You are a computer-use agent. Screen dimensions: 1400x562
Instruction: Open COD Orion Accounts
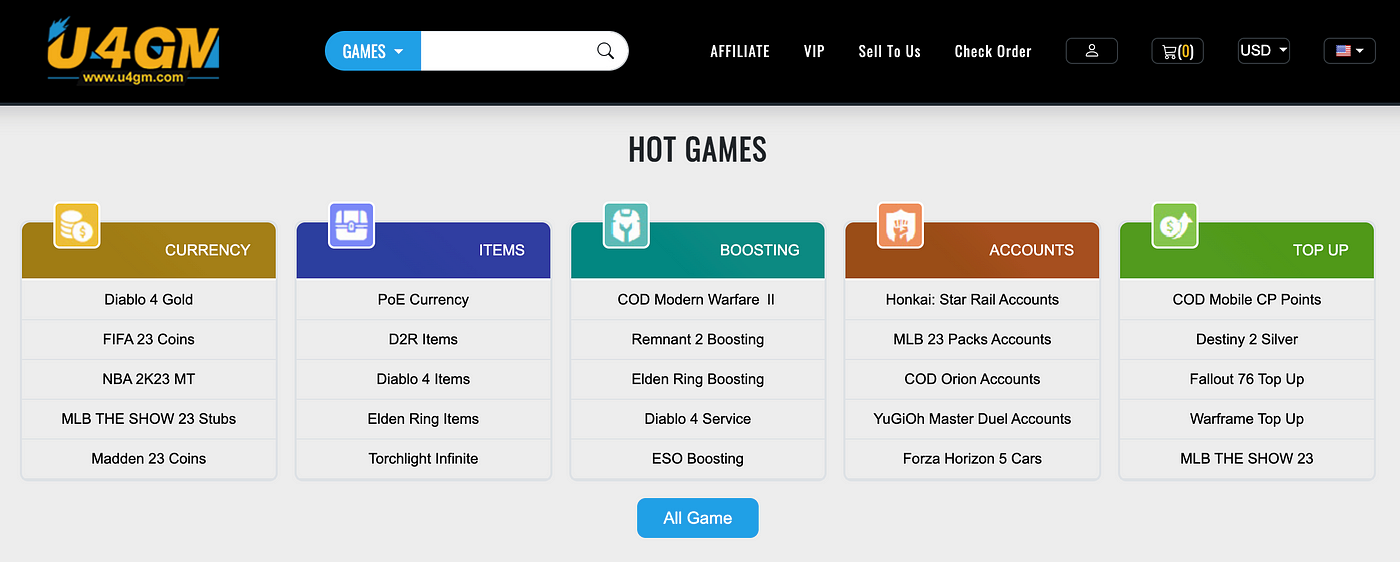(x=972, y=379)
